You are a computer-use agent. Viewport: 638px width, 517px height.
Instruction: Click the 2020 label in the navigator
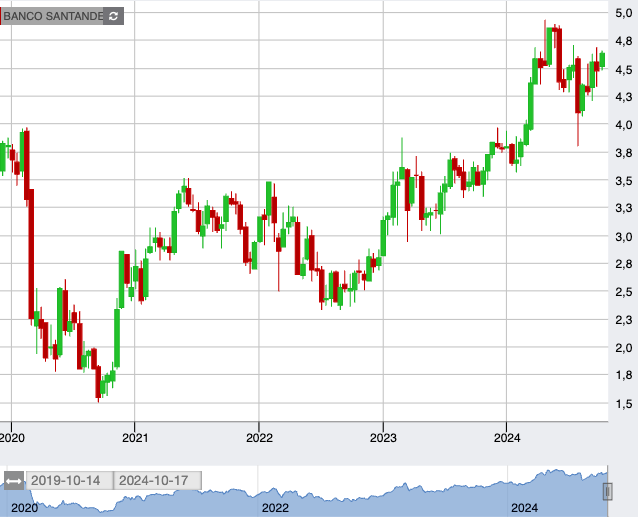click(24, 508)
